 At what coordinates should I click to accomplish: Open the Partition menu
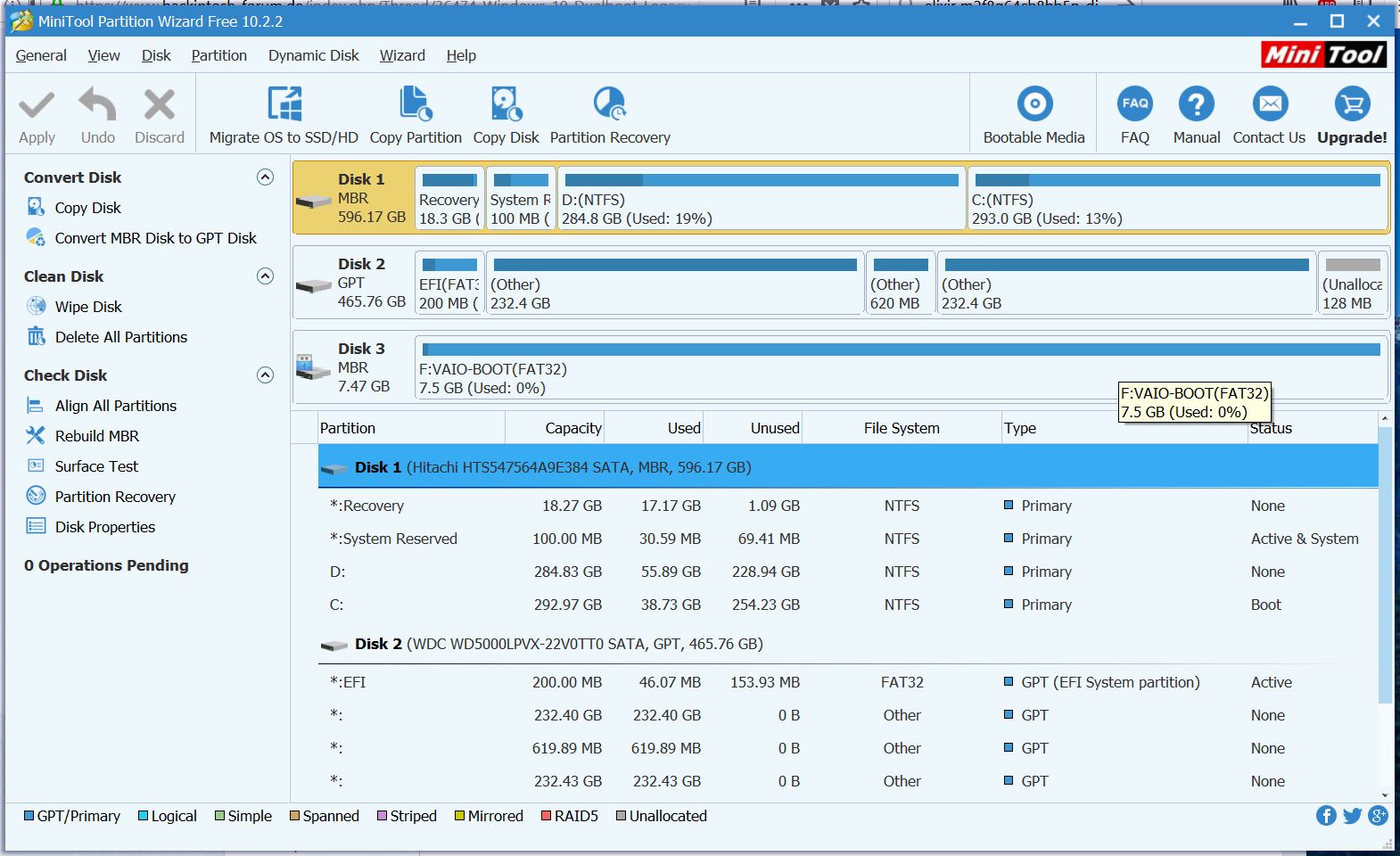(x=218, y=55)
